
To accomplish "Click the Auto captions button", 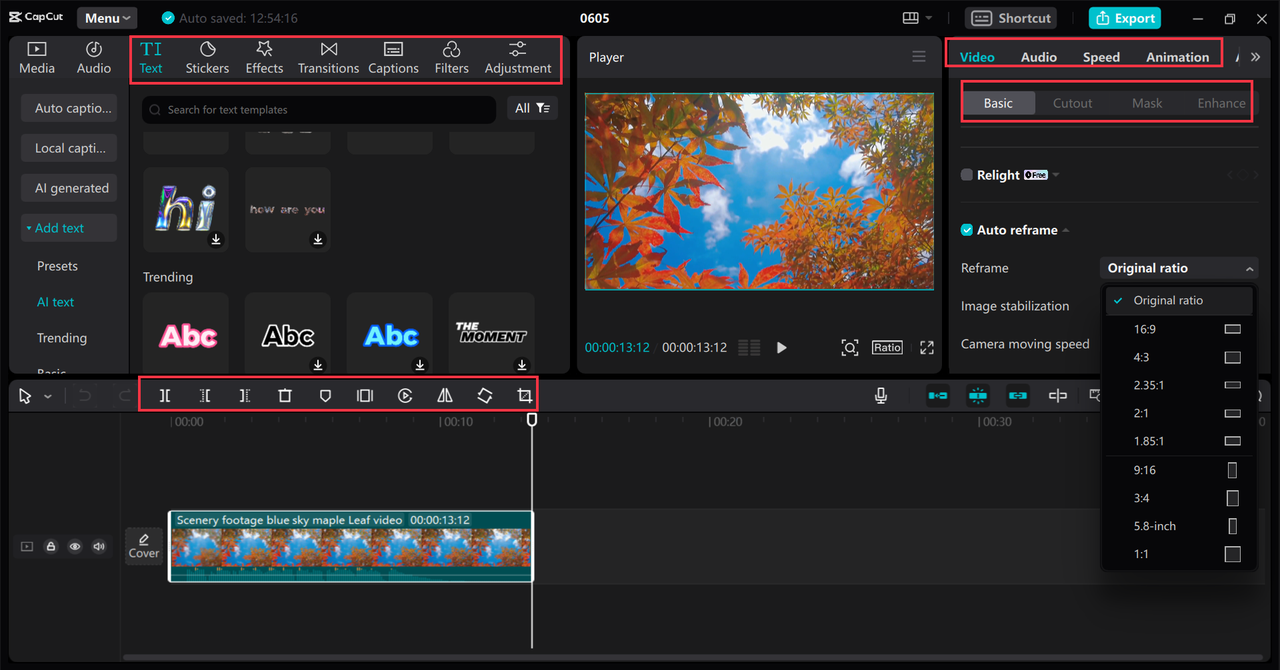I will pos(69,108).
